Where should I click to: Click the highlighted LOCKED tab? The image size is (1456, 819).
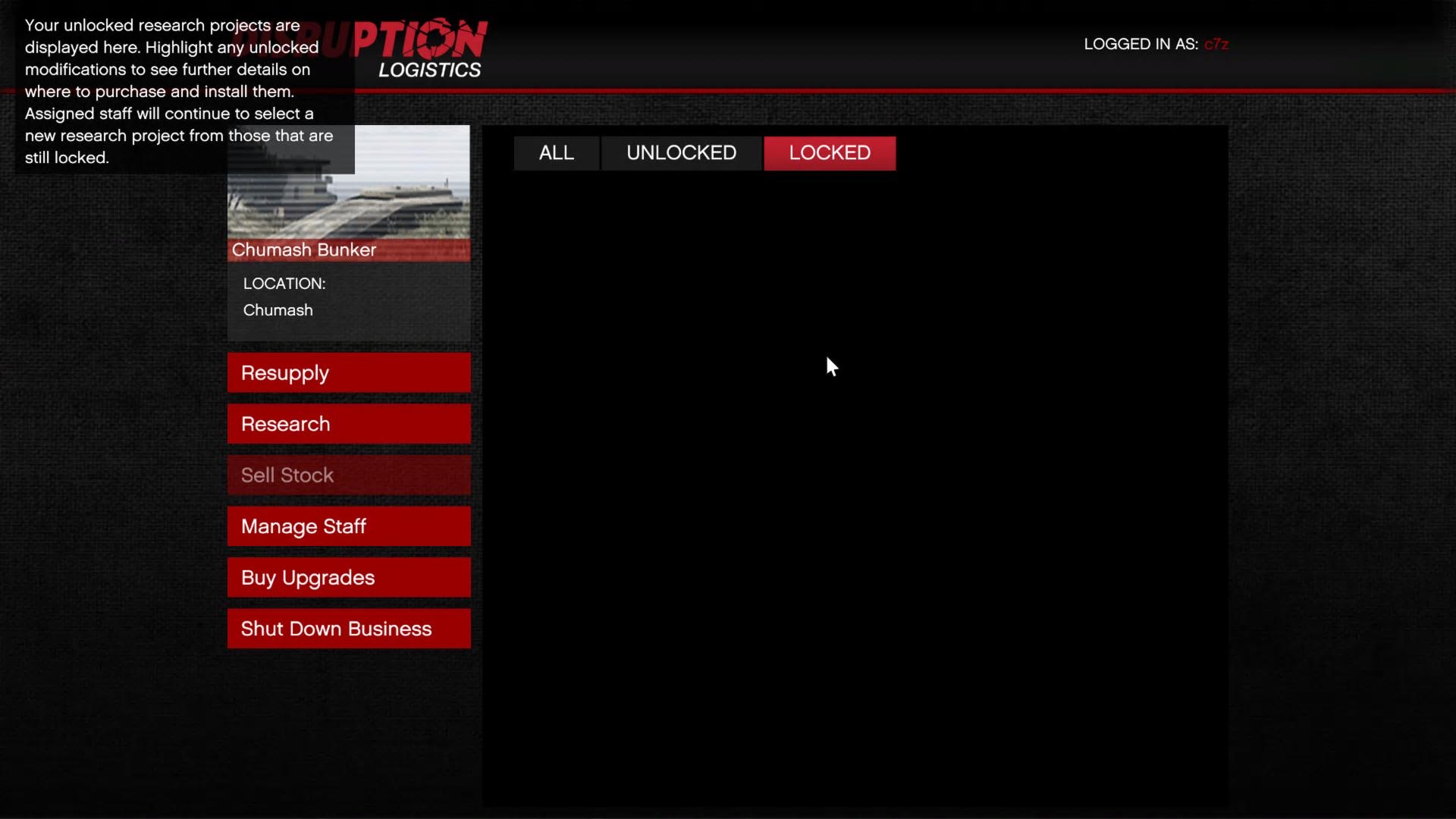tap(830, 153)
